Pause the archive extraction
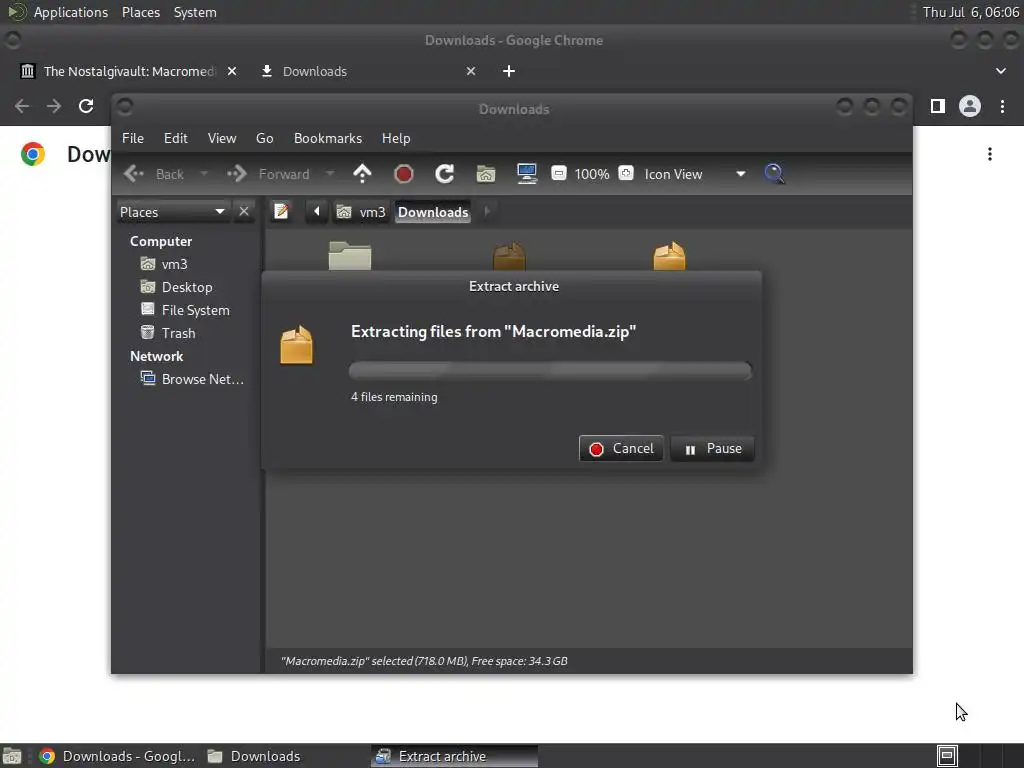1024x768 pixels. (x=712, y=449)
